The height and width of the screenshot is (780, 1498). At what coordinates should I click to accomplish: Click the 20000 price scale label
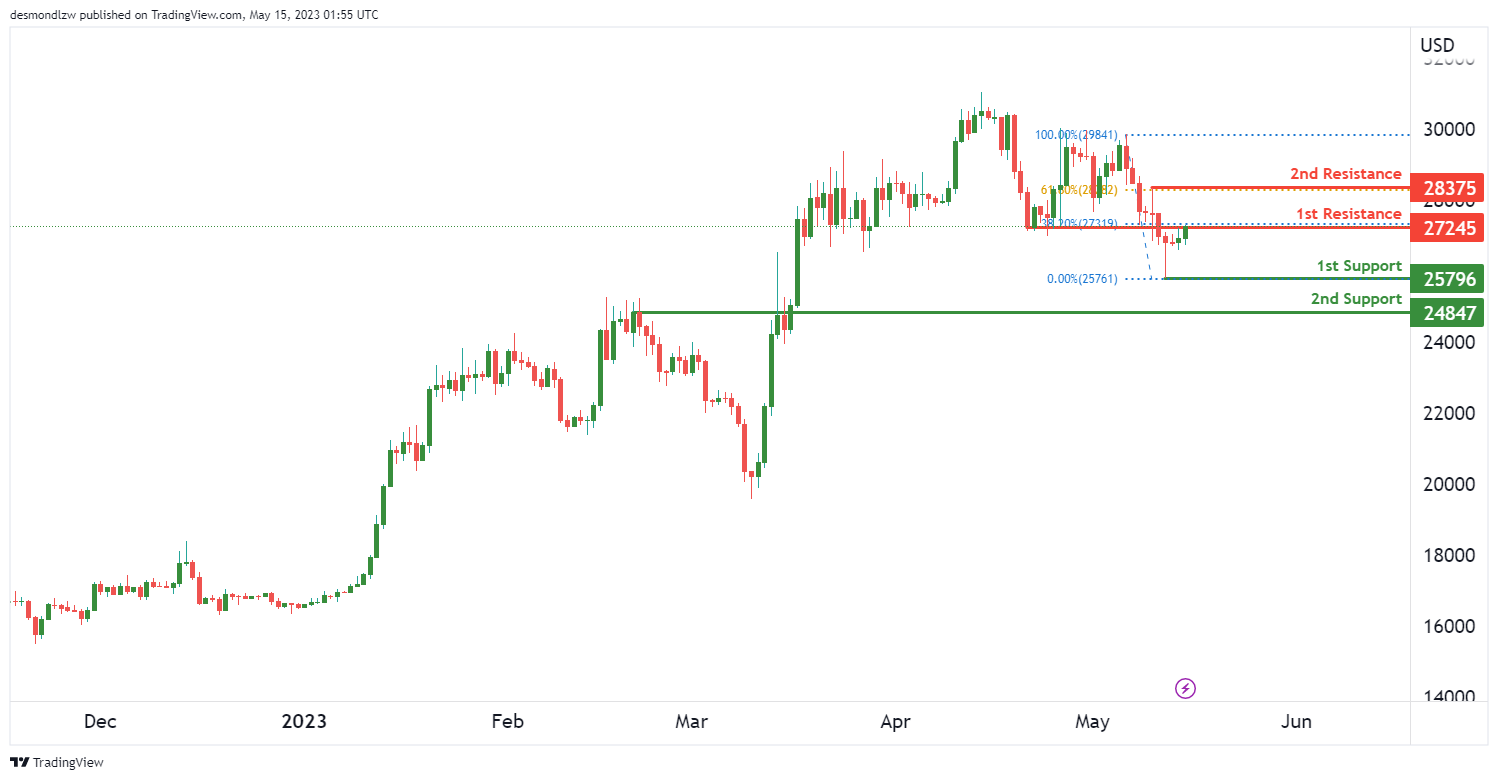1447,484
